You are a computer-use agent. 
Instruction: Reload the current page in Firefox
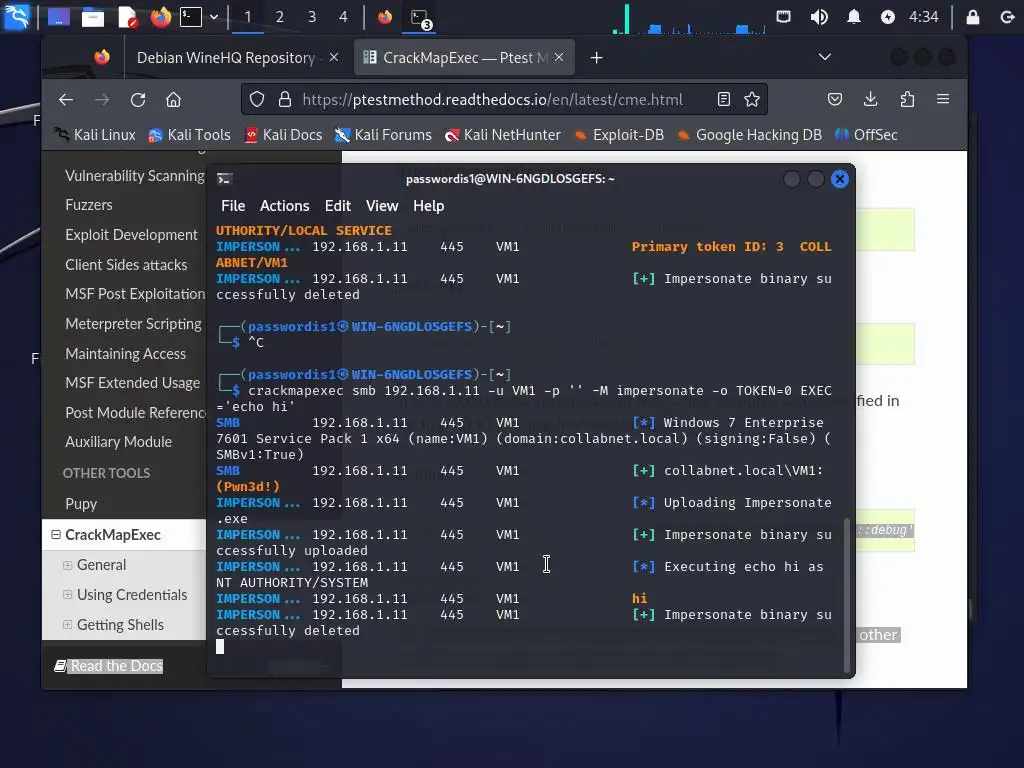(x=138, y=99)
